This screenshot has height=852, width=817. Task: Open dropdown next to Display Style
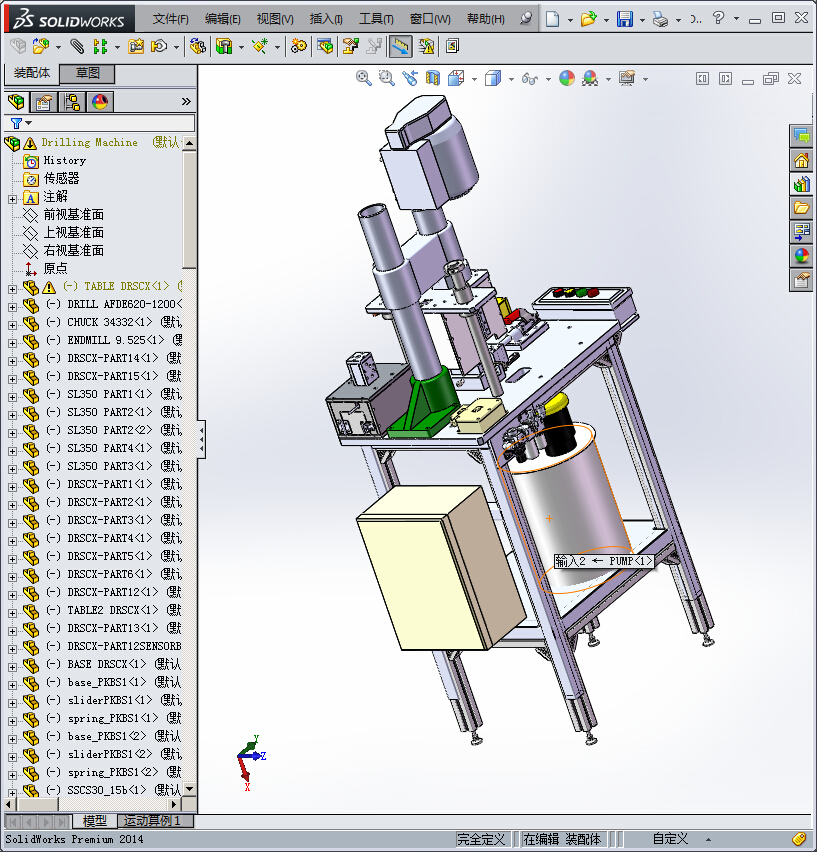511,79
